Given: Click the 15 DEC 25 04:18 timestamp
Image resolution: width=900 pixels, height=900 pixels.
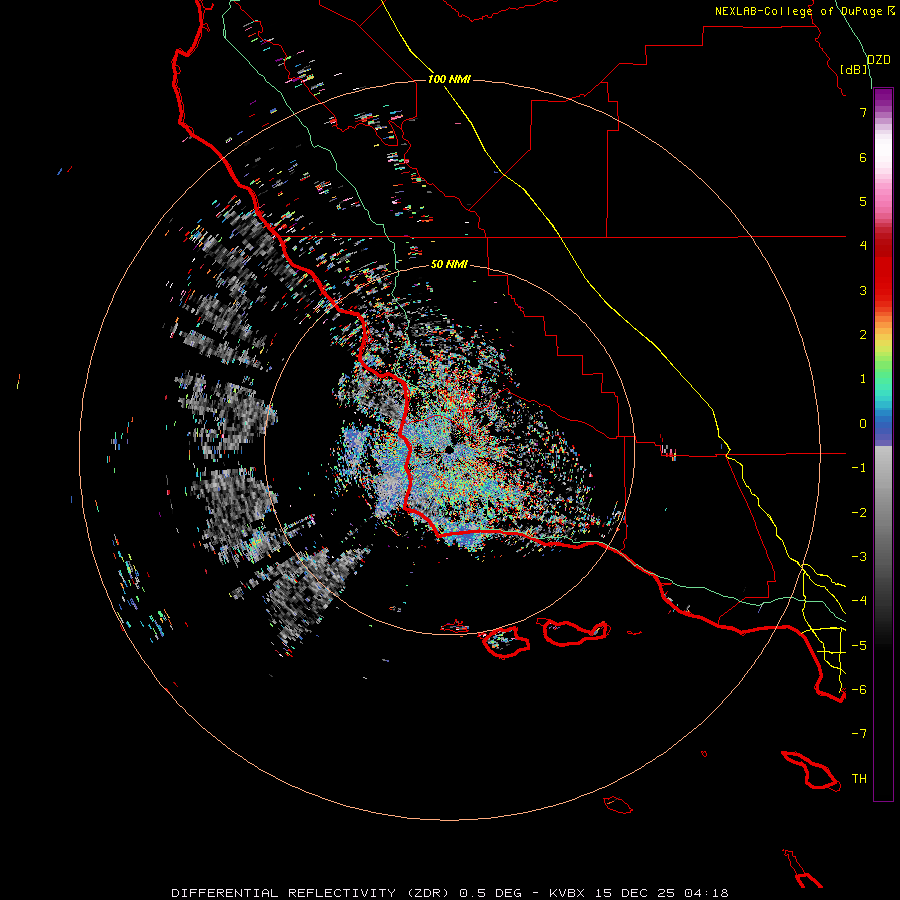Looking at the screenshot, I should click(662, 893).
